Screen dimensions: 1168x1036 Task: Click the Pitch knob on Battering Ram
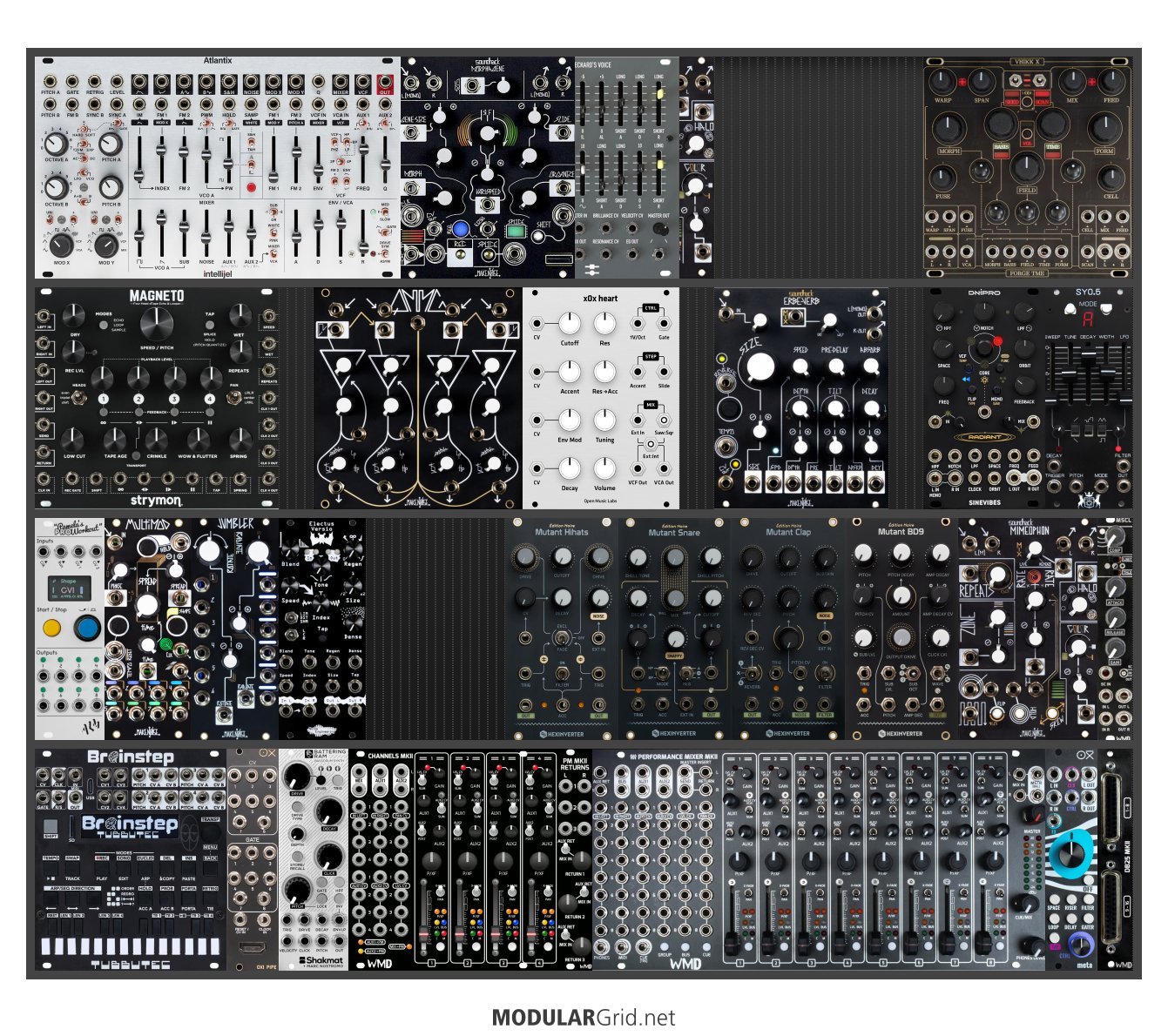[297, 890]
